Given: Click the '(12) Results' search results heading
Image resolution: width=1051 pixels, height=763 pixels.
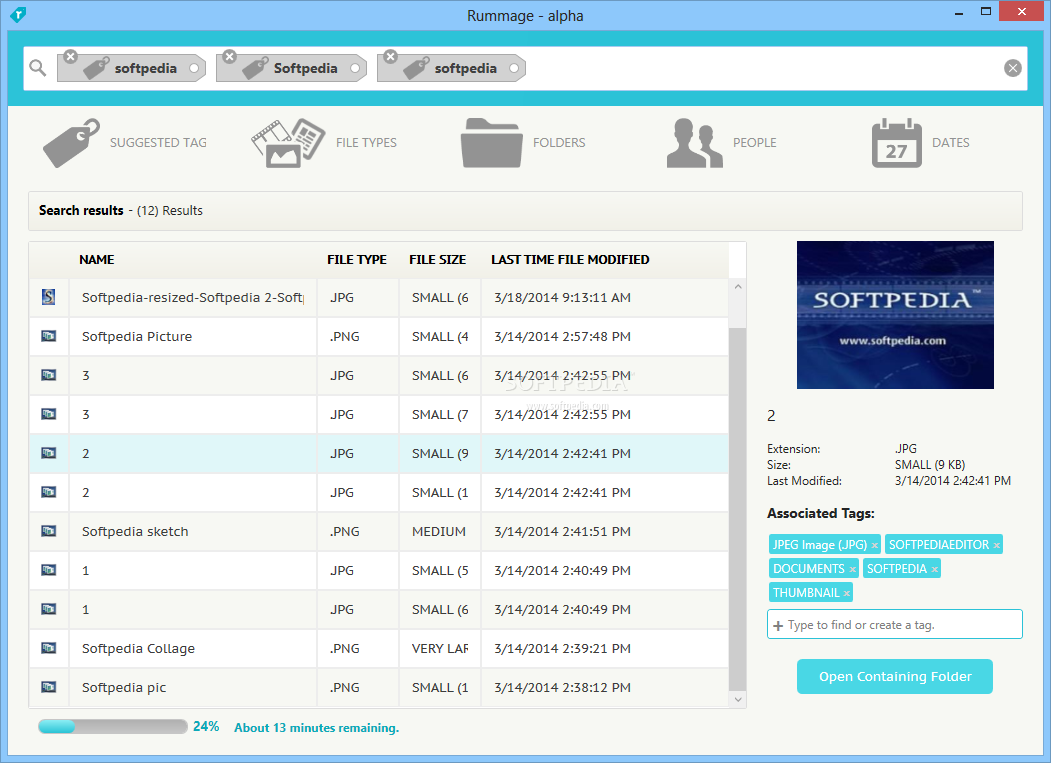Looking at the screenshot, I should [170, 211].
